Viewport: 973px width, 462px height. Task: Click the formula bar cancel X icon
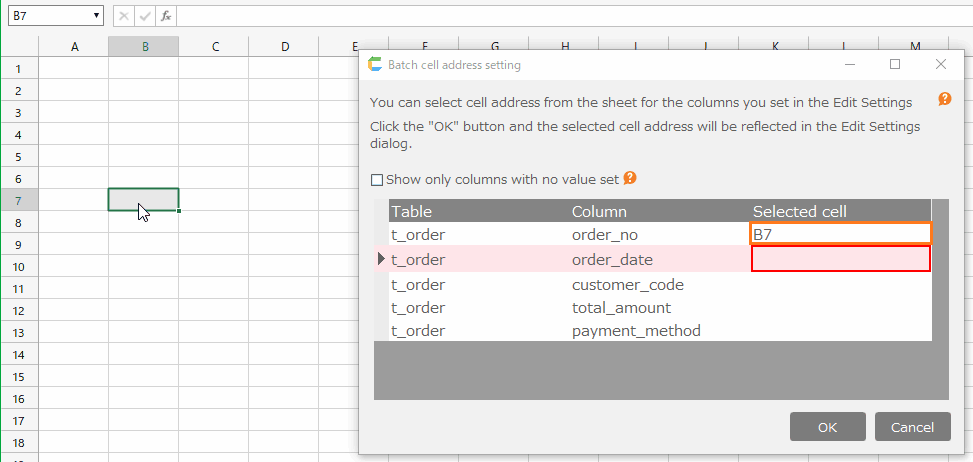(x=122, y=16)
